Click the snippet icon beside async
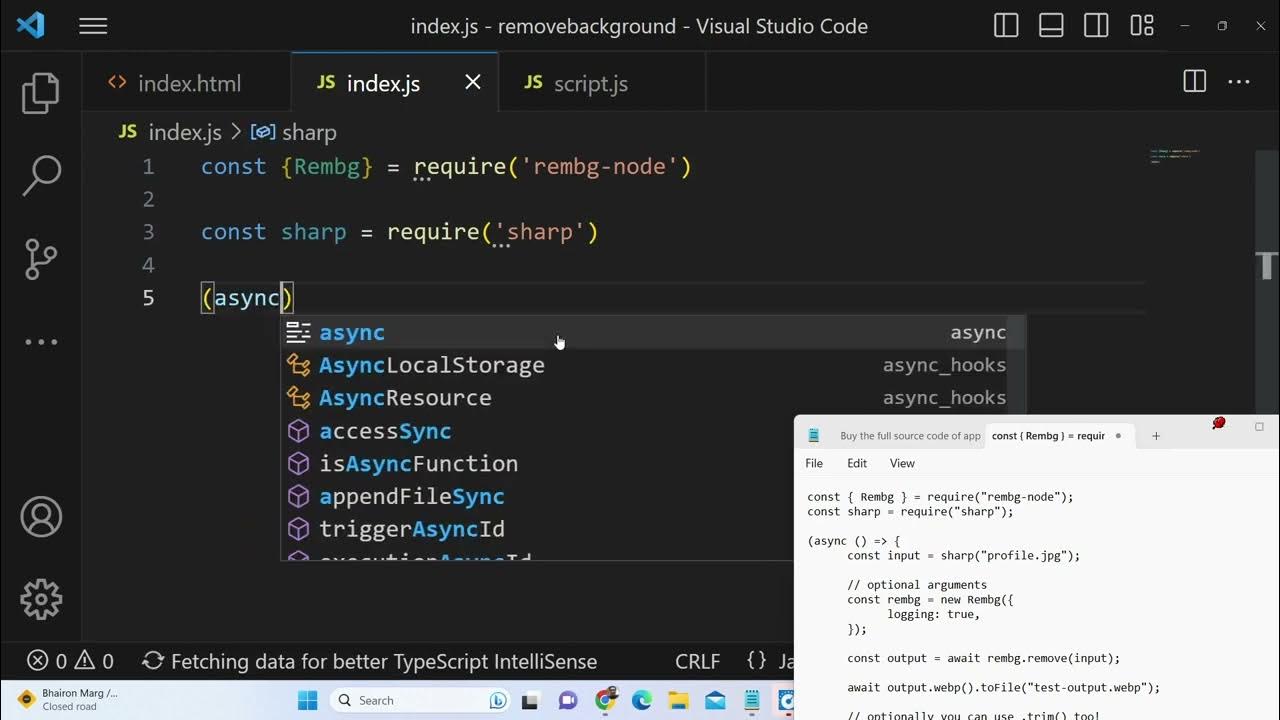 pos(298,333)
